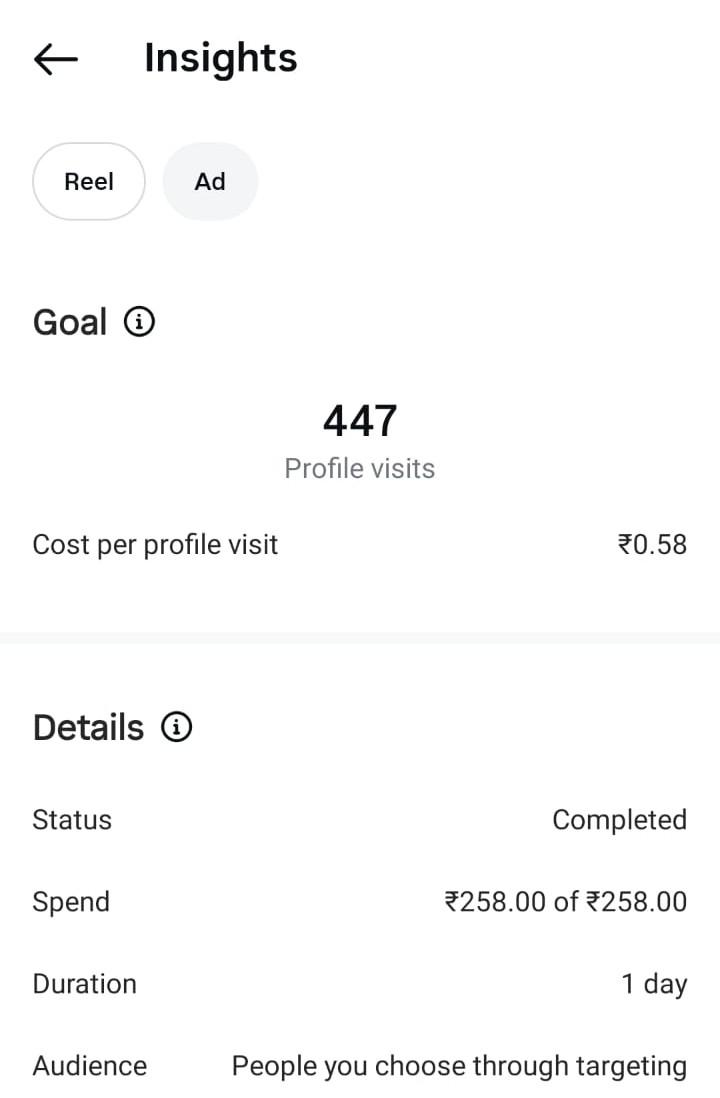
Task: Click the Status row label
Action: tap(72, 820)
